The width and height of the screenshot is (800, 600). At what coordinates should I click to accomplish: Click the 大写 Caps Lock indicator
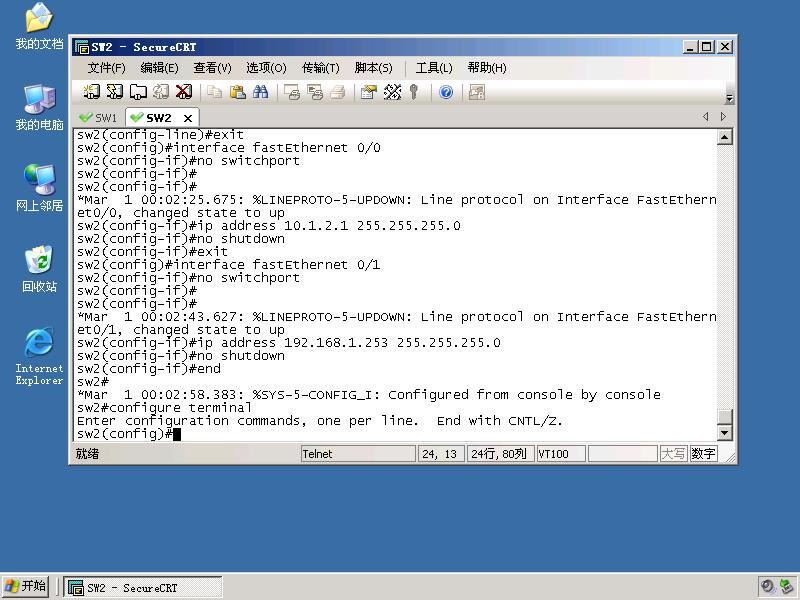(673, 454)
